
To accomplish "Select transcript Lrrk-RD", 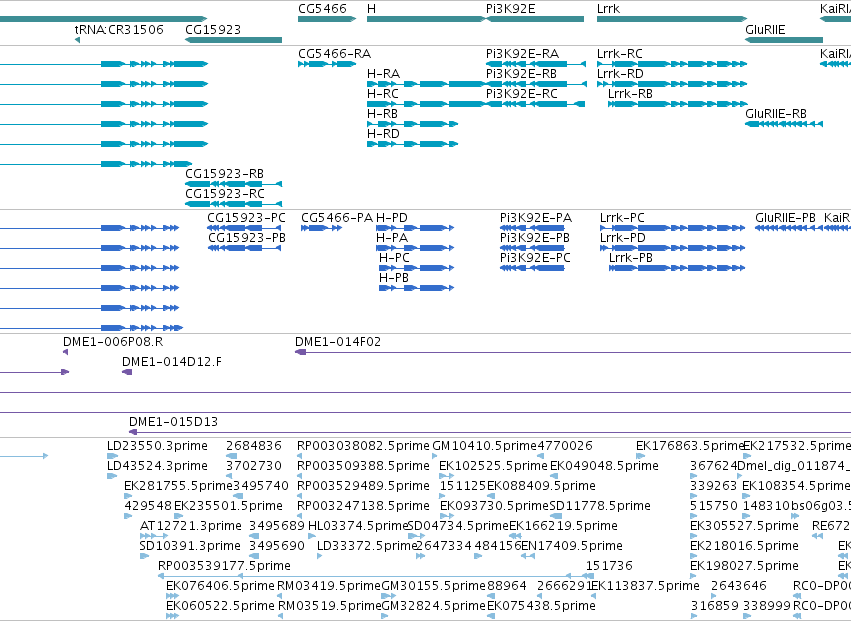I will point(672,84).
